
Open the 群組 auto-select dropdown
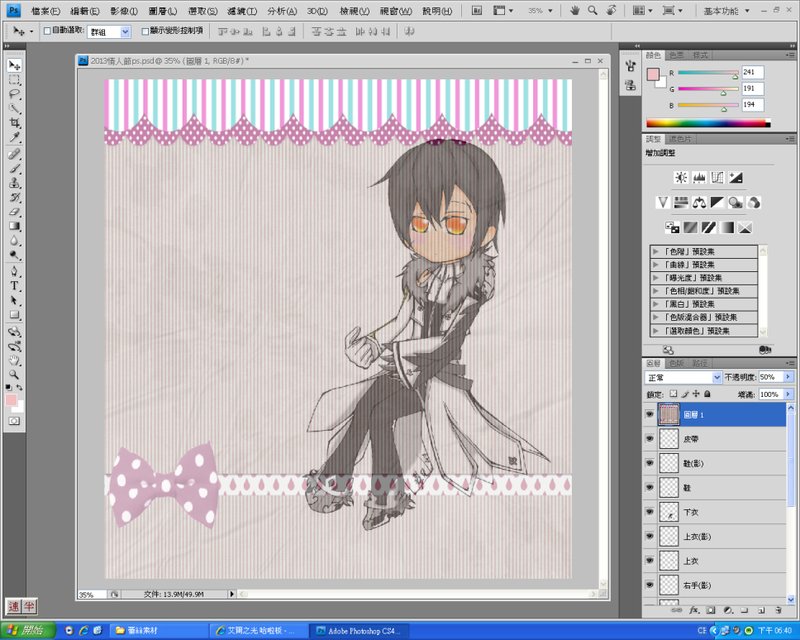click(125, 32)
